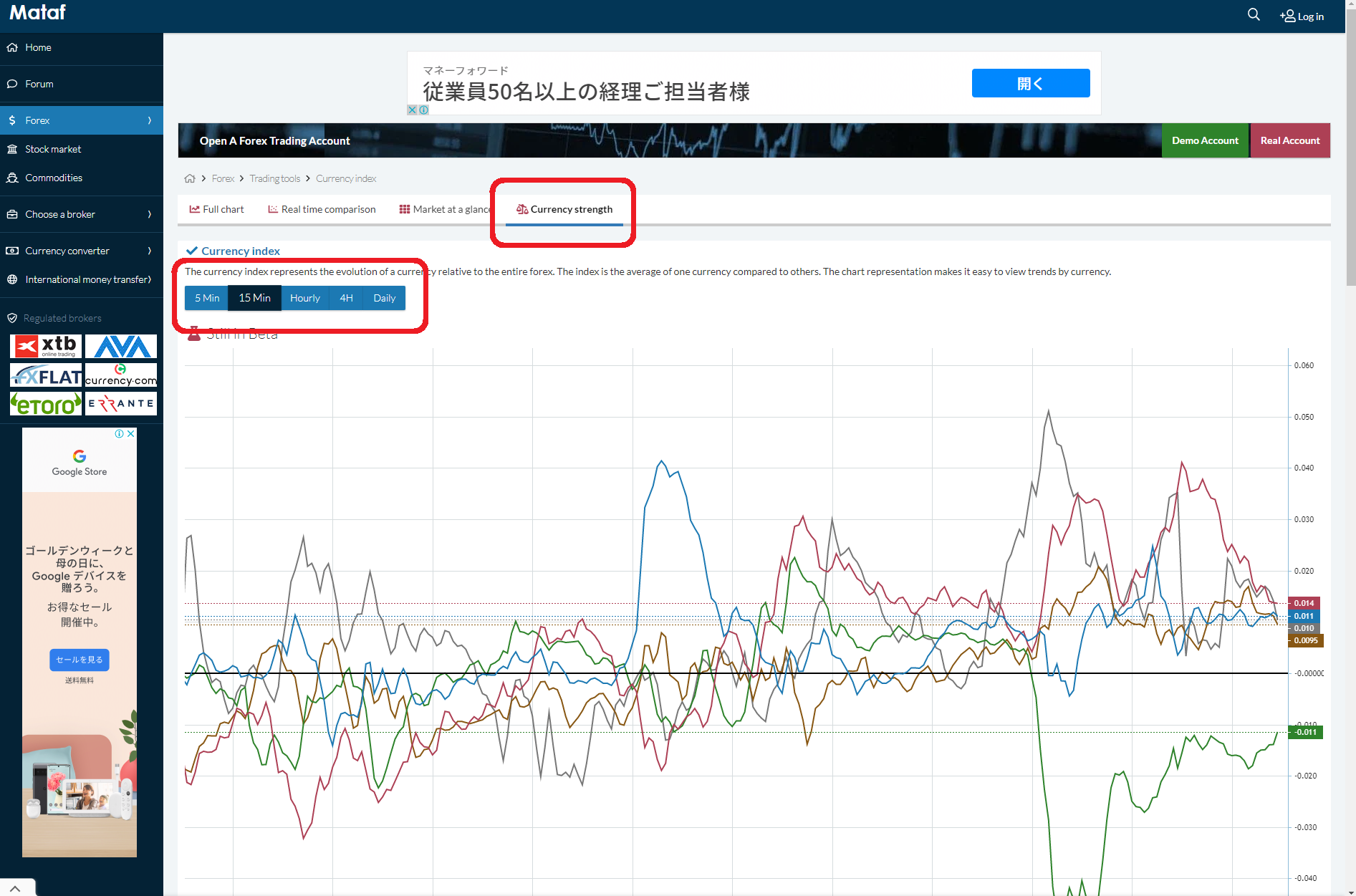Click the green -0.011 value label
Image resolution: width=1356 pixels, height=896 pixels.
1306,732
